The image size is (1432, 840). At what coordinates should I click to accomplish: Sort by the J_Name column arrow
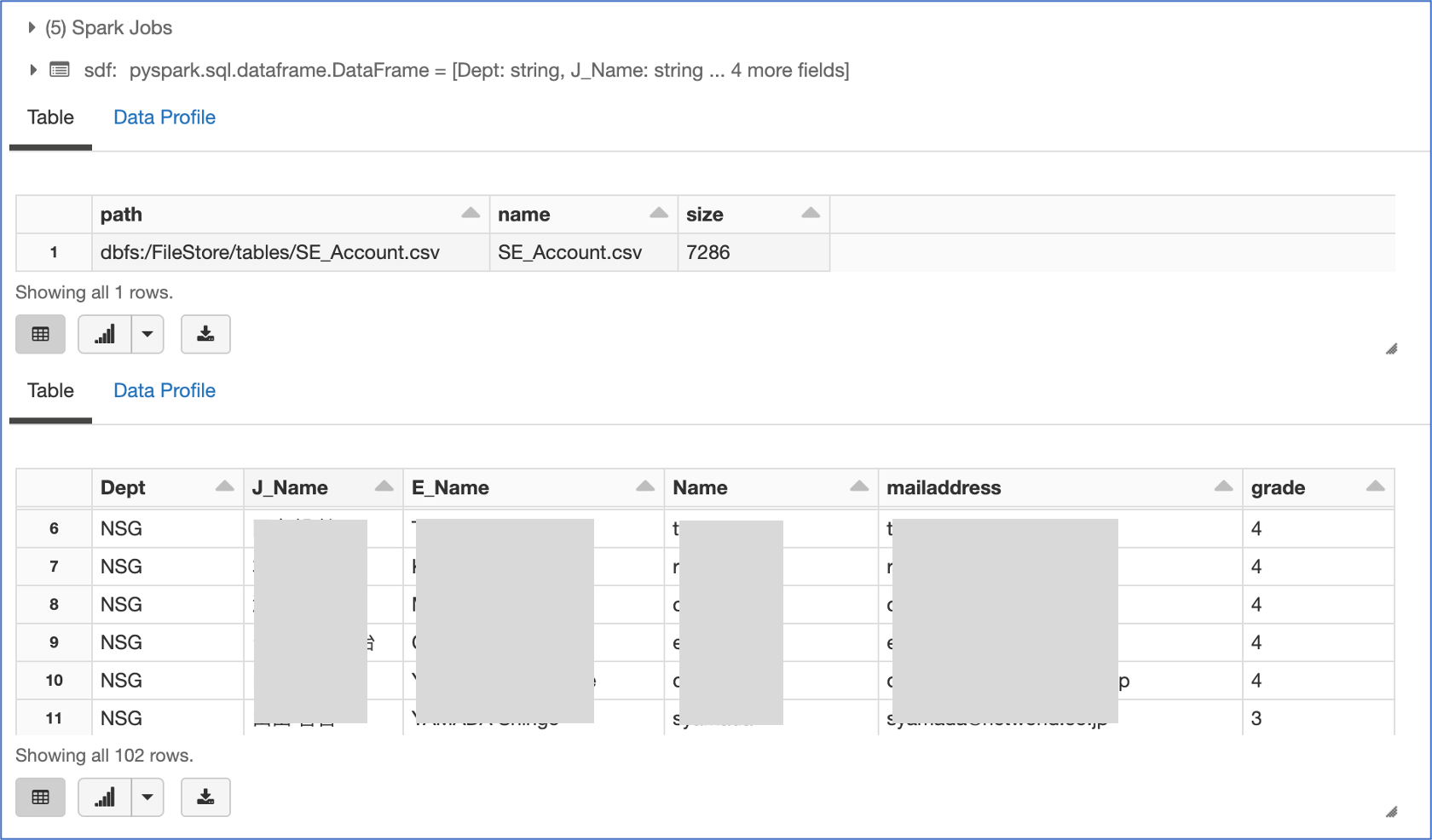click(x=384, y=486)
